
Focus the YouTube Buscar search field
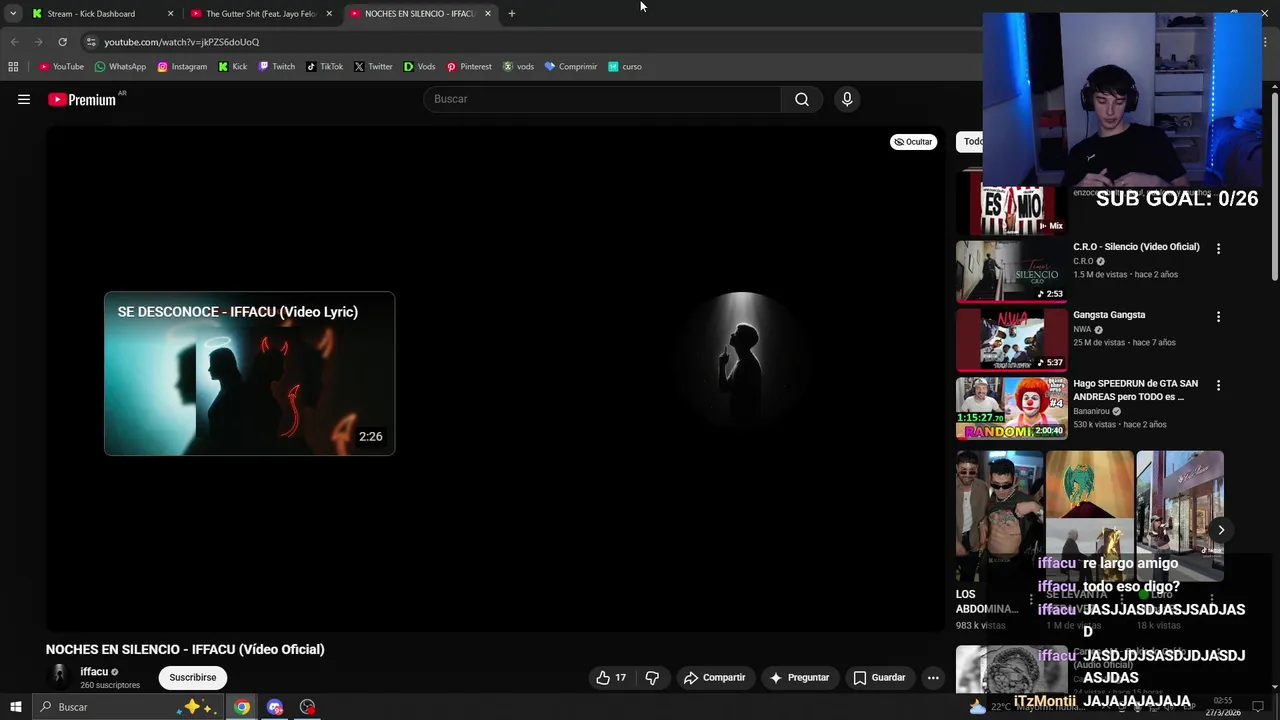(x=602, y=99)
